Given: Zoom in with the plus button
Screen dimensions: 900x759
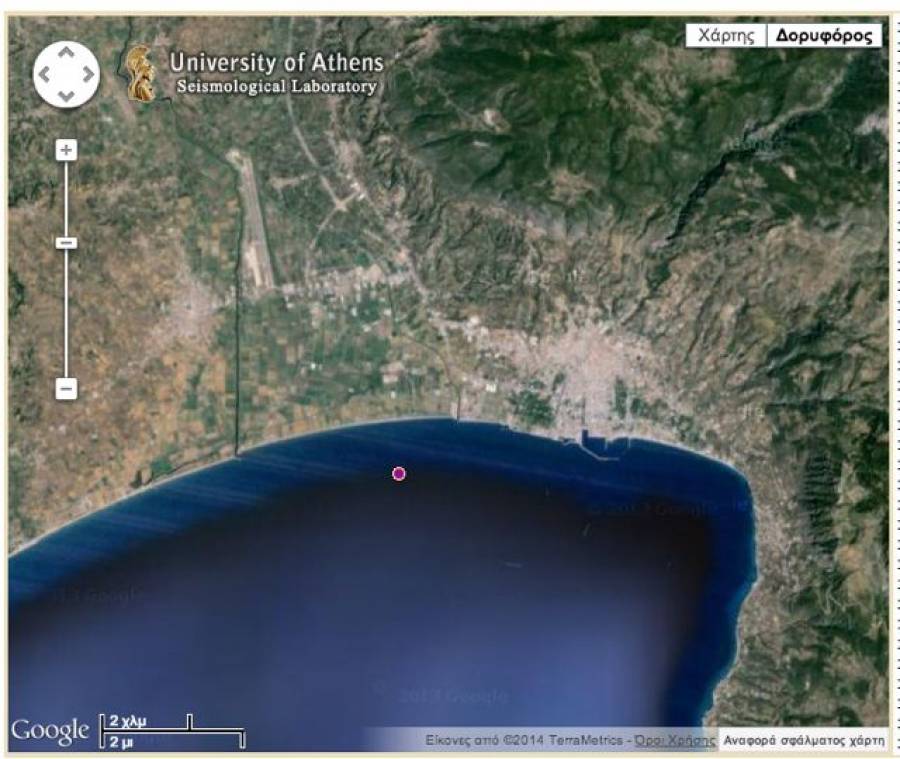Looking at the screenshot, I should [x=66, y=150].
